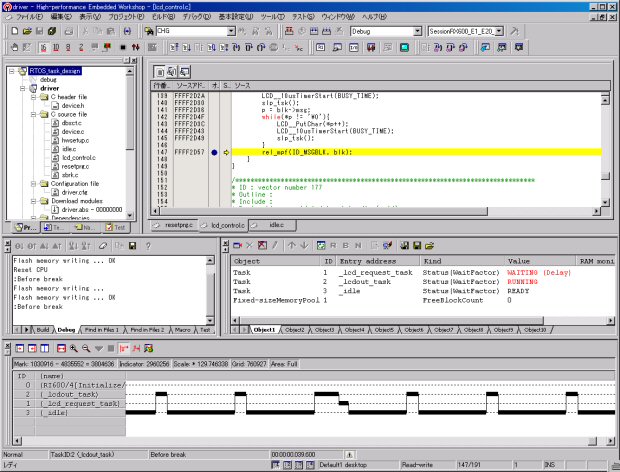Create a new file with the blank page icon
620x472 pixels.
pos(15,31)
